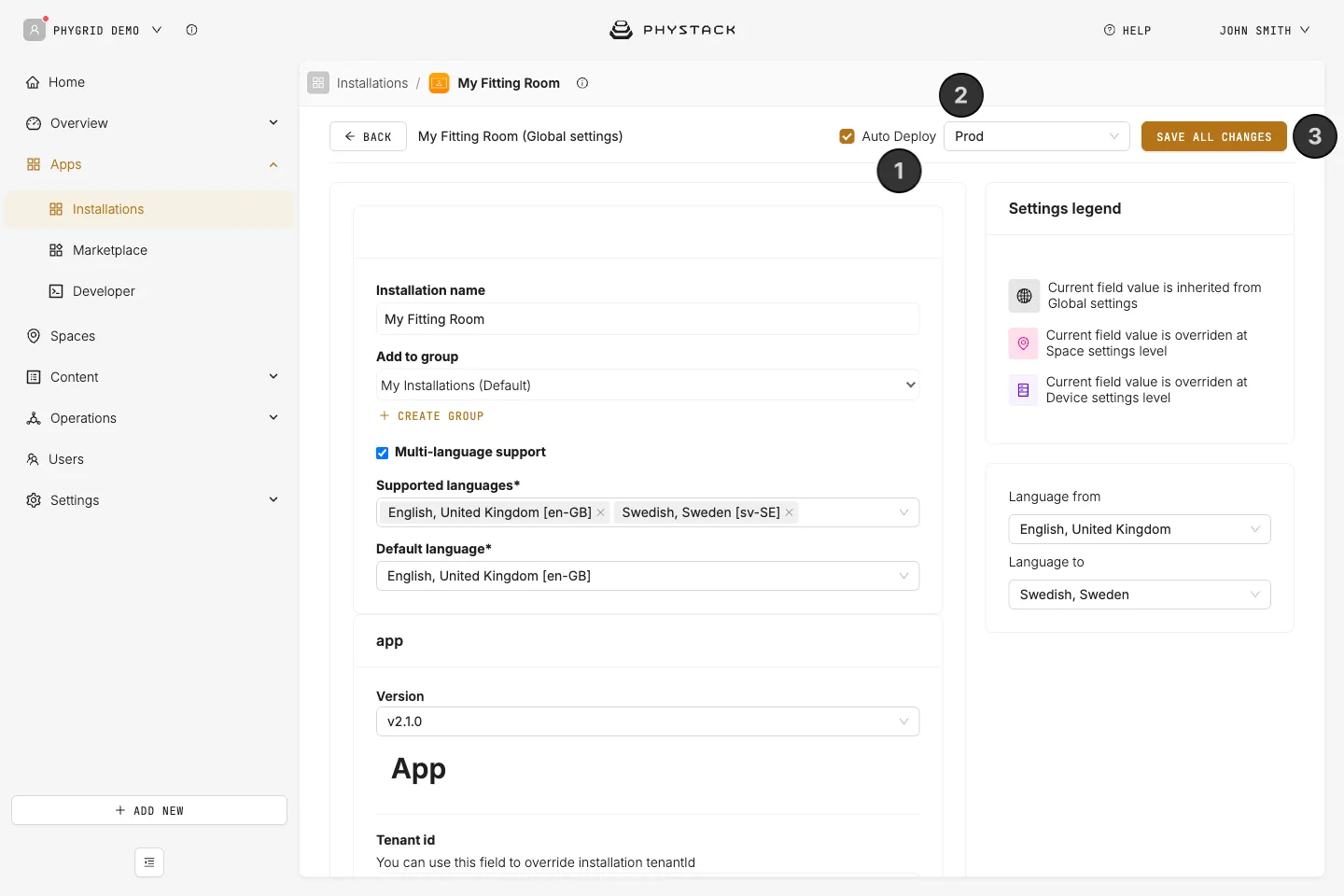
Task: Click the Installations breadcrumb grid icon
Action: (318, 83)
